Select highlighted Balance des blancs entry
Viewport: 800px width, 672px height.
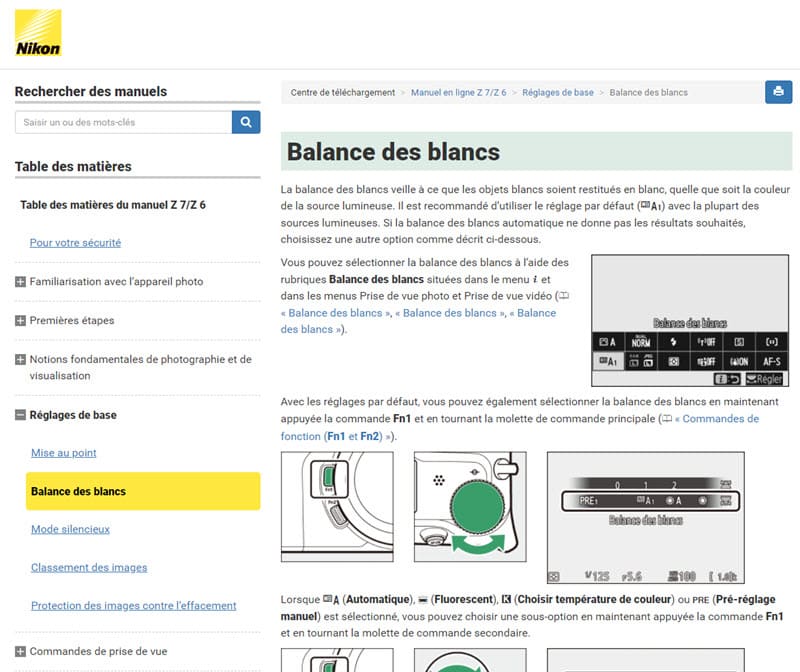(143, 491)
